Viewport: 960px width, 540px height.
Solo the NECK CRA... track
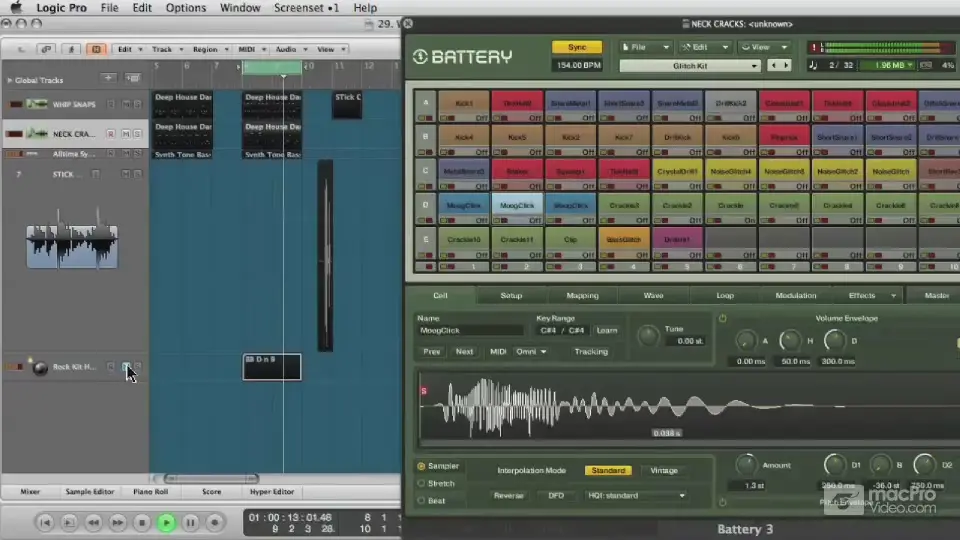coord(137,133)
